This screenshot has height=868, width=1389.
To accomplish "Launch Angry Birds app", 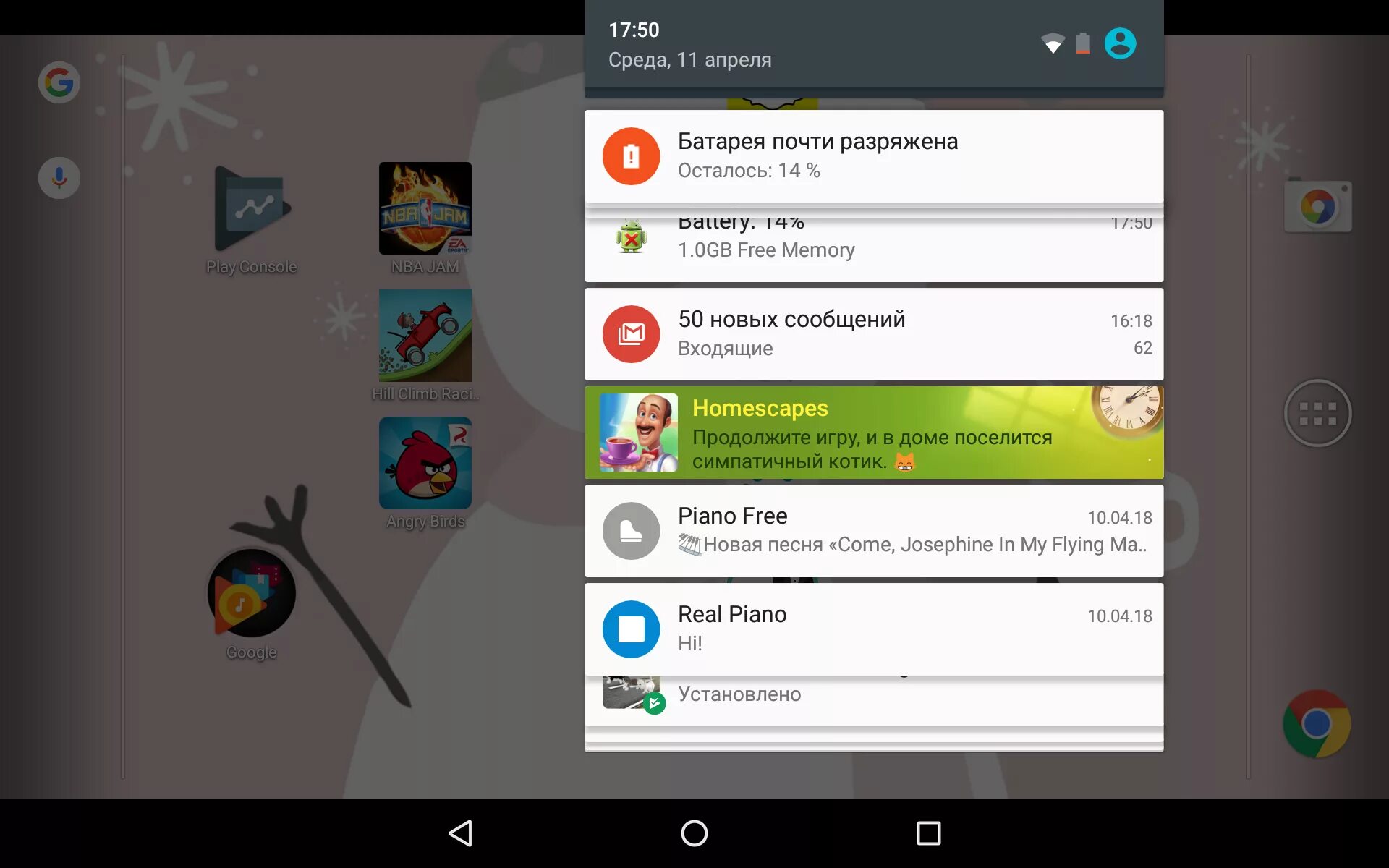I will tap(424, 470).
